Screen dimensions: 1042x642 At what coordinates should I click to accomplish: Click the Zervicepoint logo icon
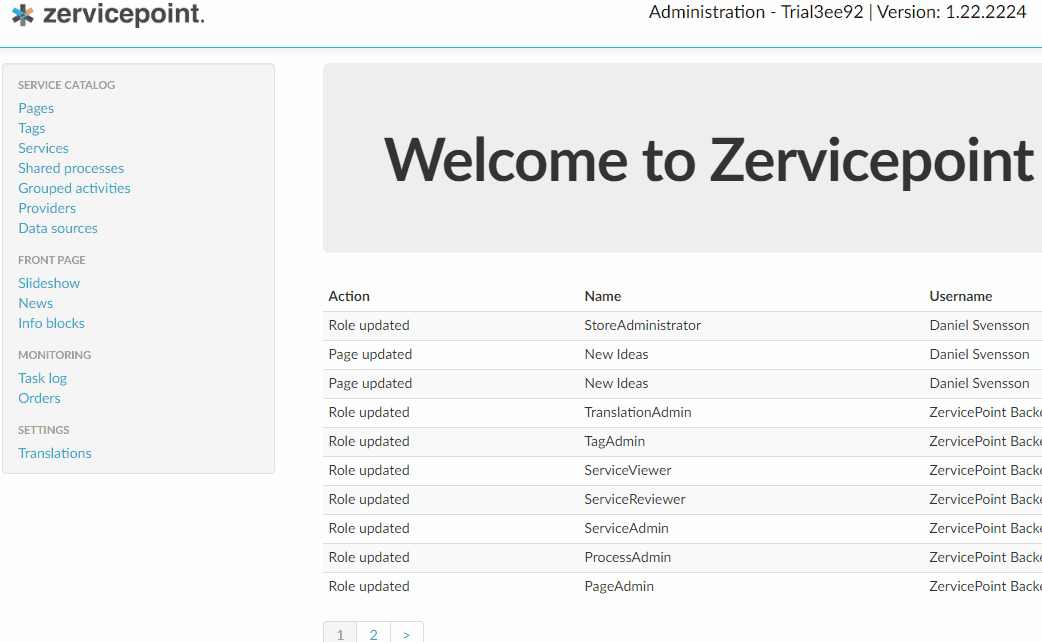(x=22, y=15)
